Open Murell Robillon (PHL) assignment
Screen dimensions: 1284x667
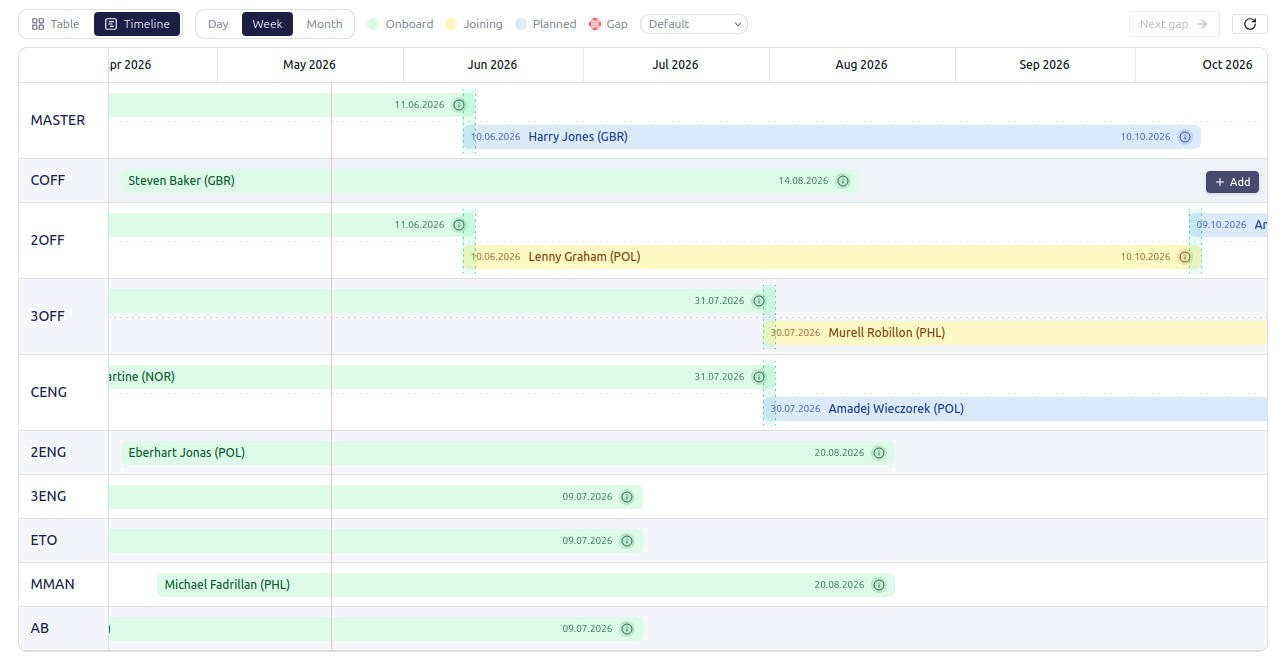coord(1016,333)
